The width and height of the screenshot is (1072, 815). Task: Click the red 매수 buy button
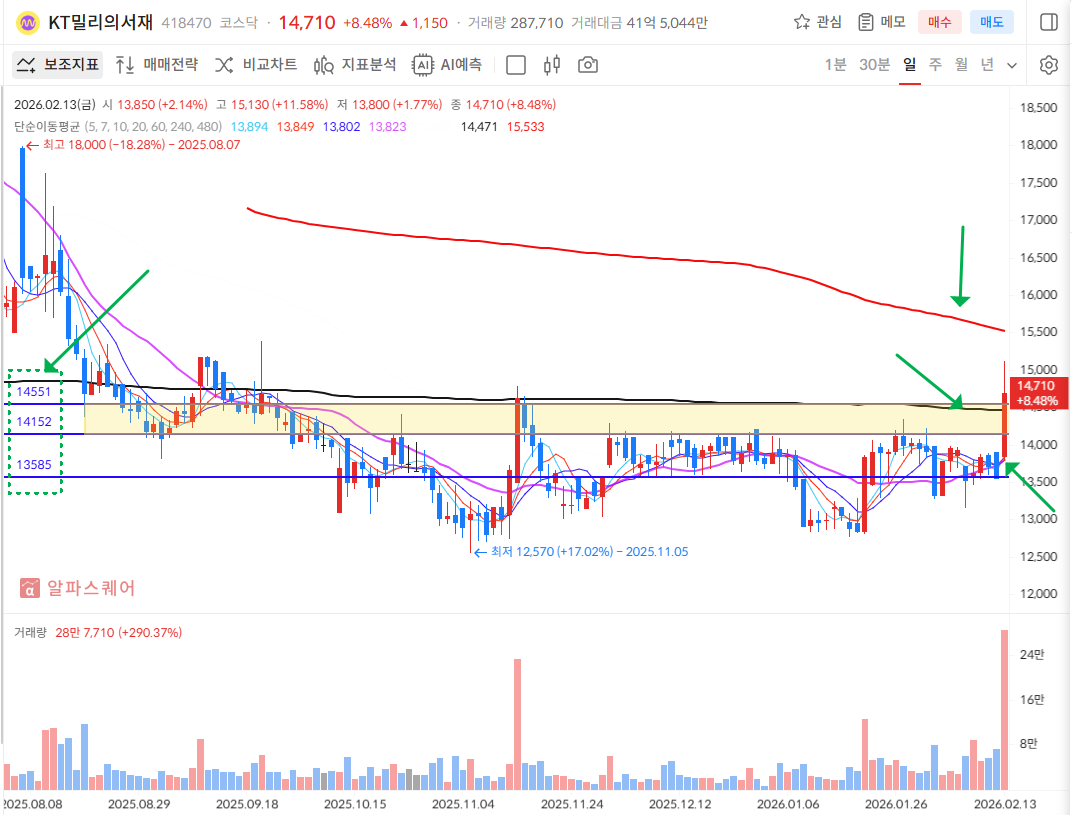tap(940, 22)
